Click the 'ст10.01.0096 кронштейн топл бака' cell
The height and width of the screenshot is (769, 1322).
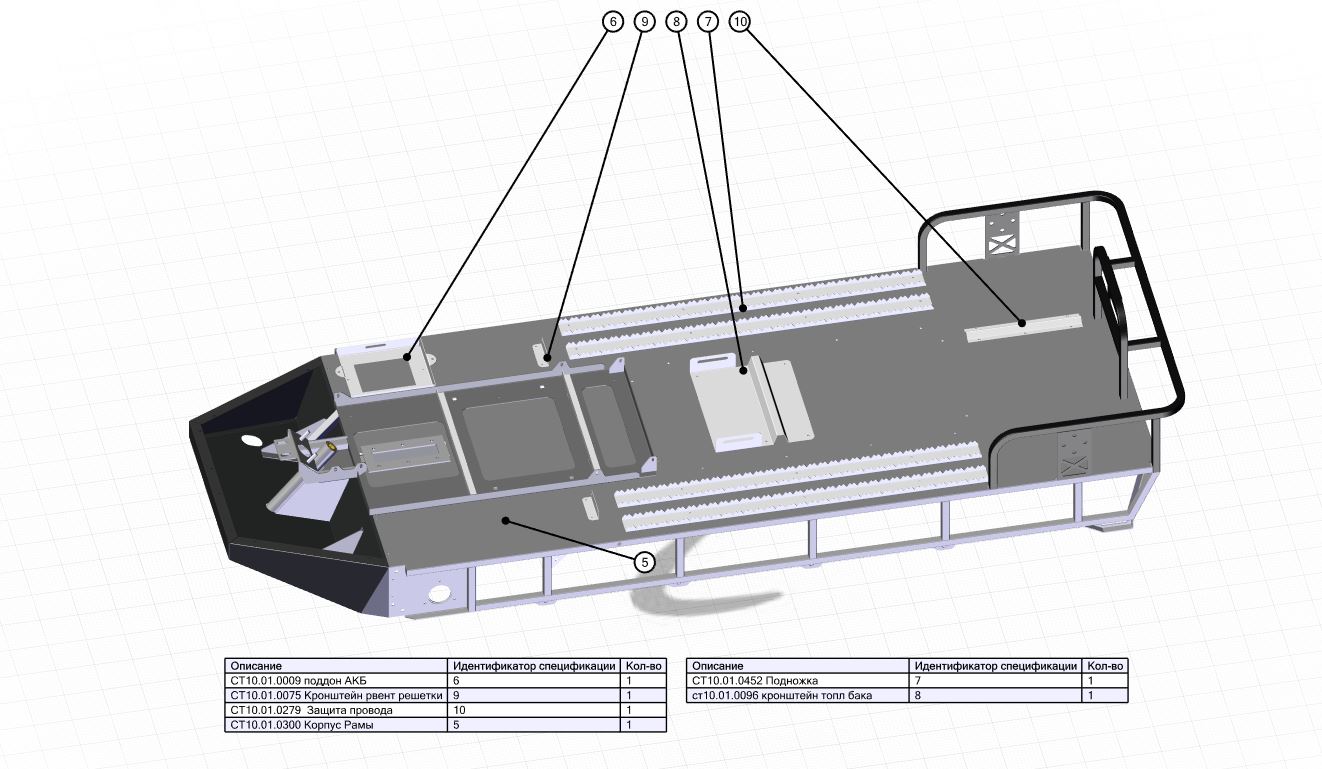tap(798, 695)
